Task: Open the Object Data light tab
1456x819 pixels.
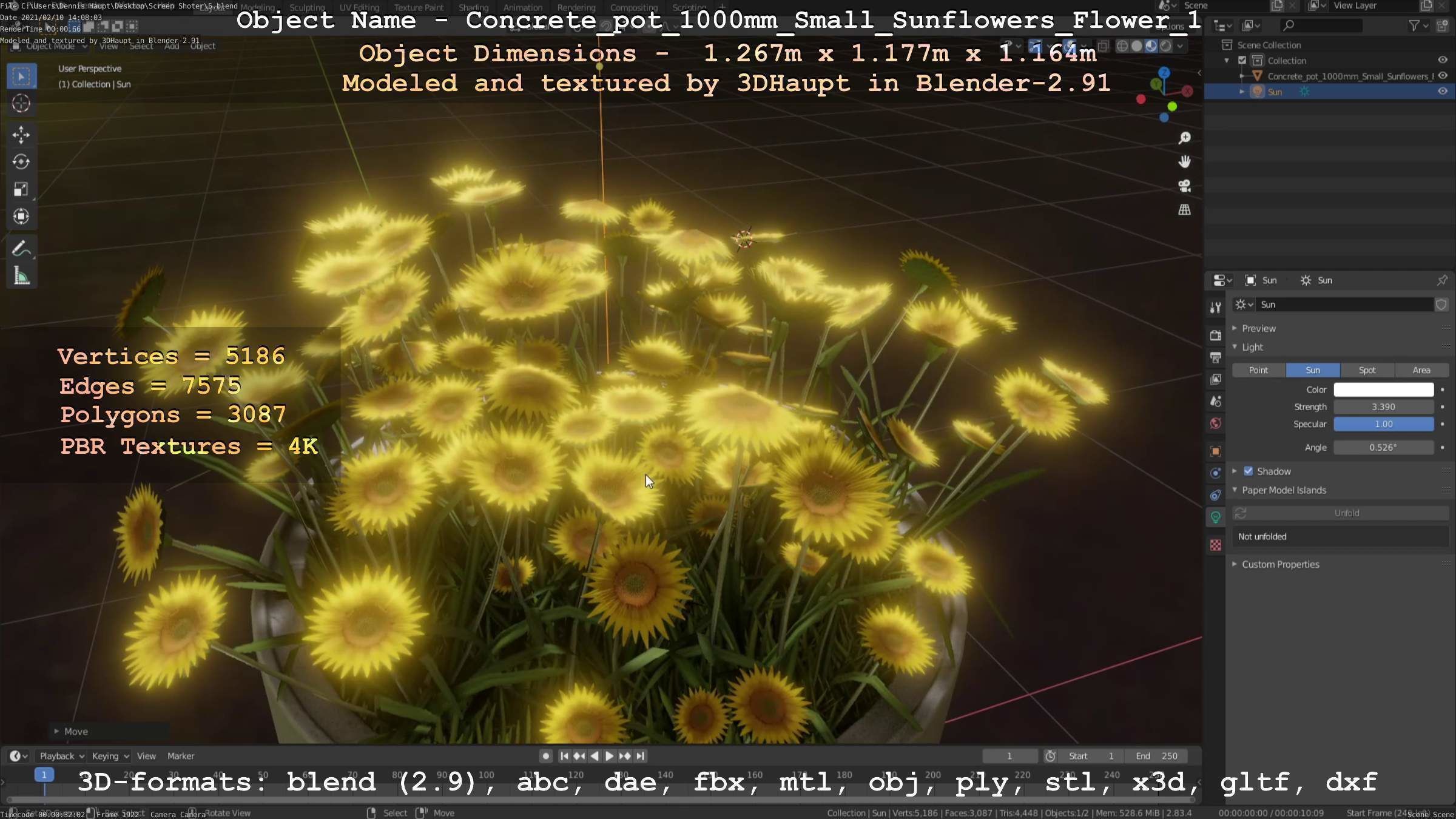Action: 1215,517
